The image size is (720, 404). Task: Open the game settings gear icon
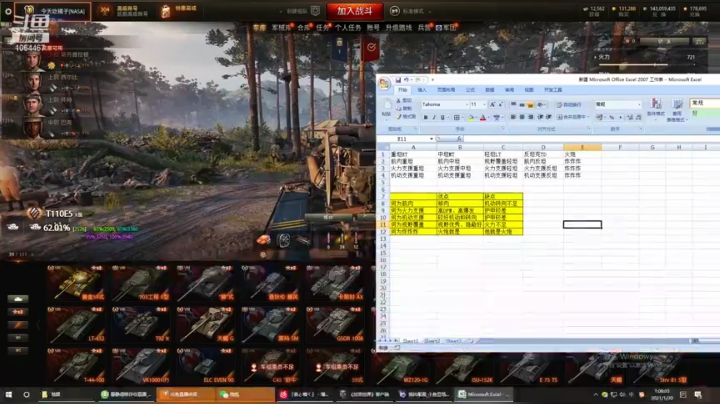pos(7,11)
